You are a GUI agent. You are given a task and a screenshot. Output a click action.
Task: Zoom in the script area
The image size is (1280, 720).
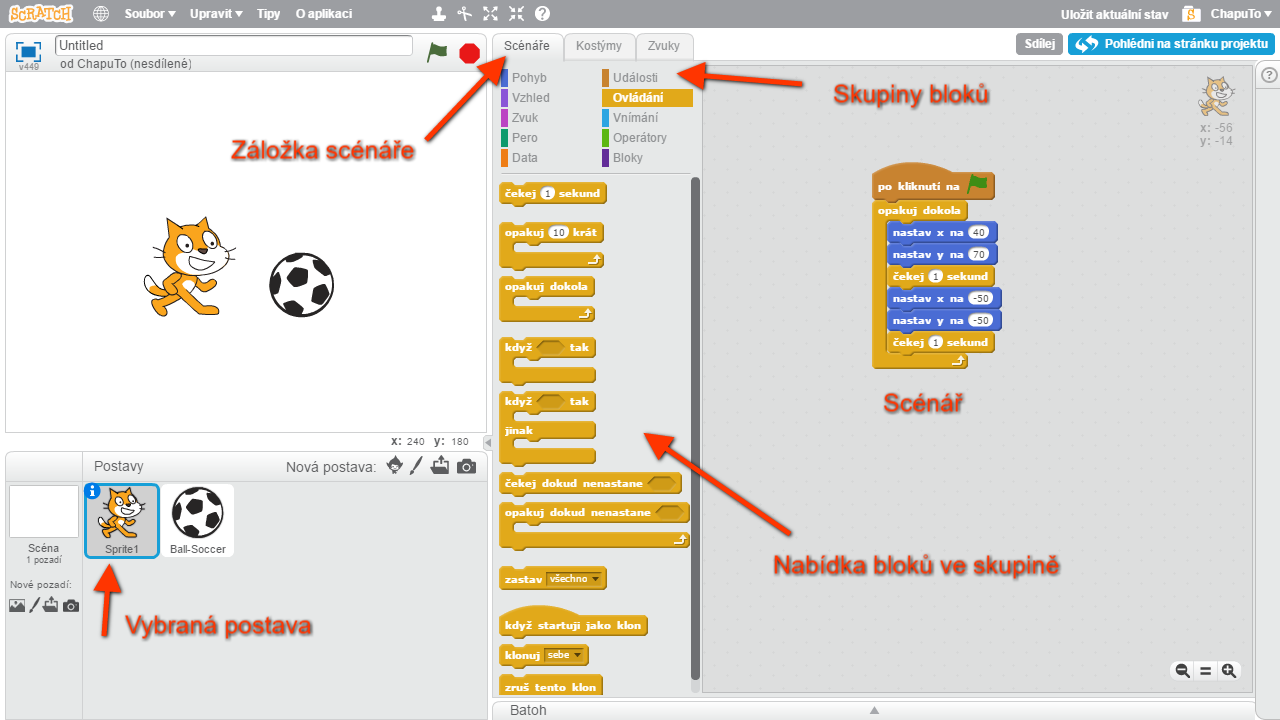click(1229, 671)
